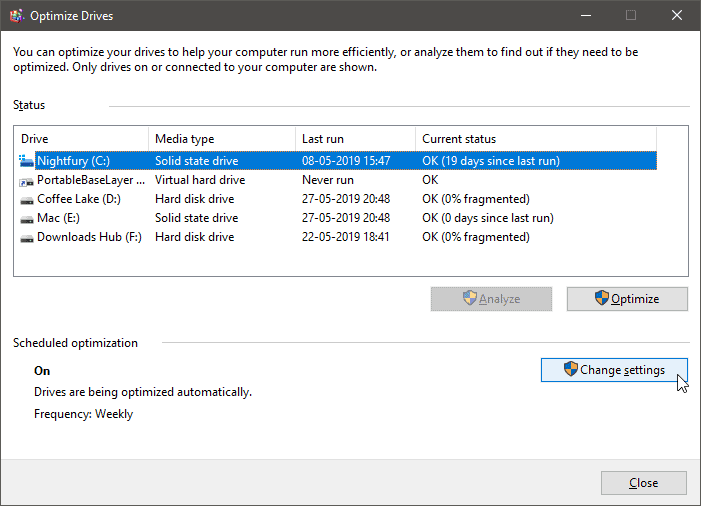
Task: Click the Optimize Drives title bar app icon
Action: [17, 16]
